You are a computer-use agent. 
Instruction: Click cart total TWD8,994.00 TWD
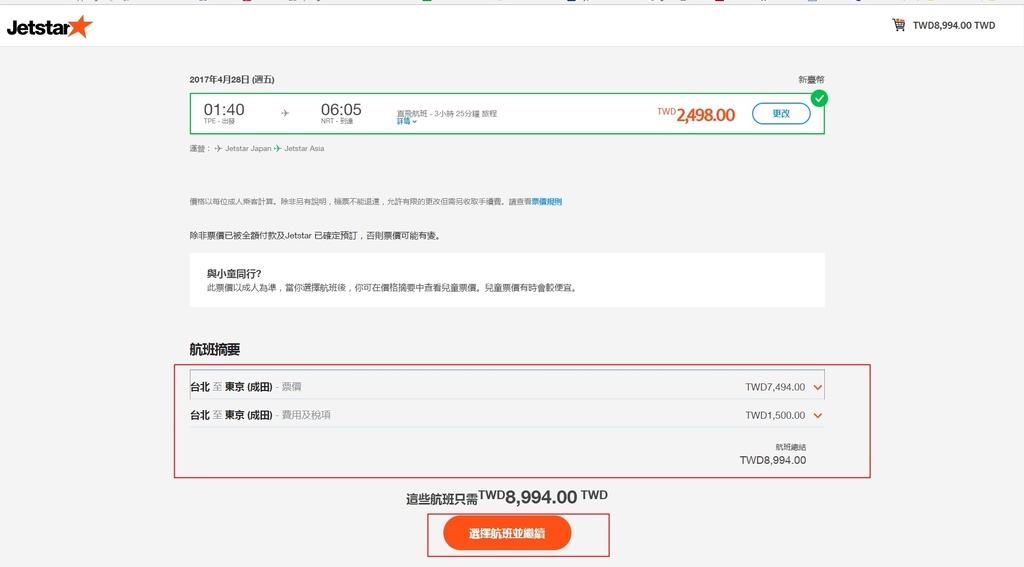[953, 25]
